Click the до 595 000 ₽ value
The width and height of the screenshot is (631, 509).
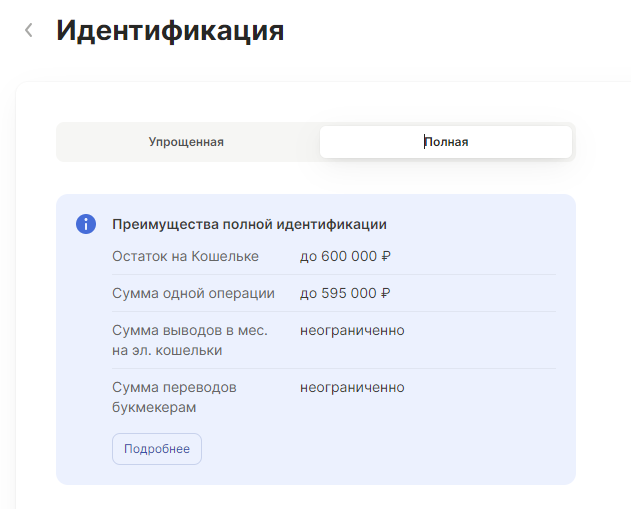(x=345, y=293)
